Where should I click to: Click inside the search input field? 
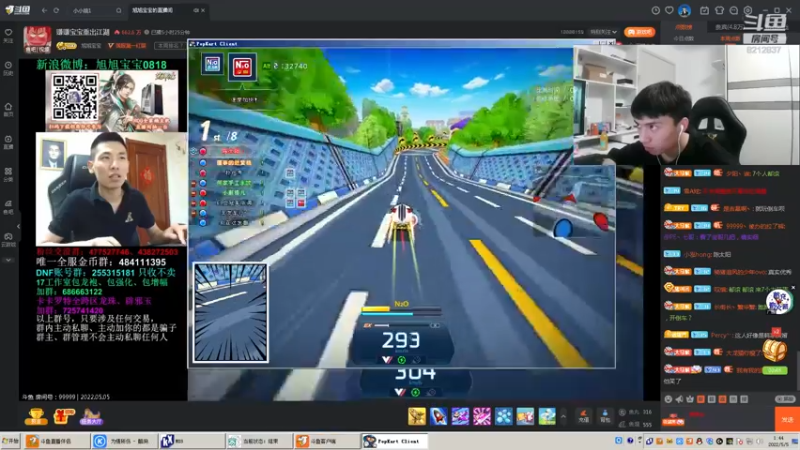[x=92, y=10]
